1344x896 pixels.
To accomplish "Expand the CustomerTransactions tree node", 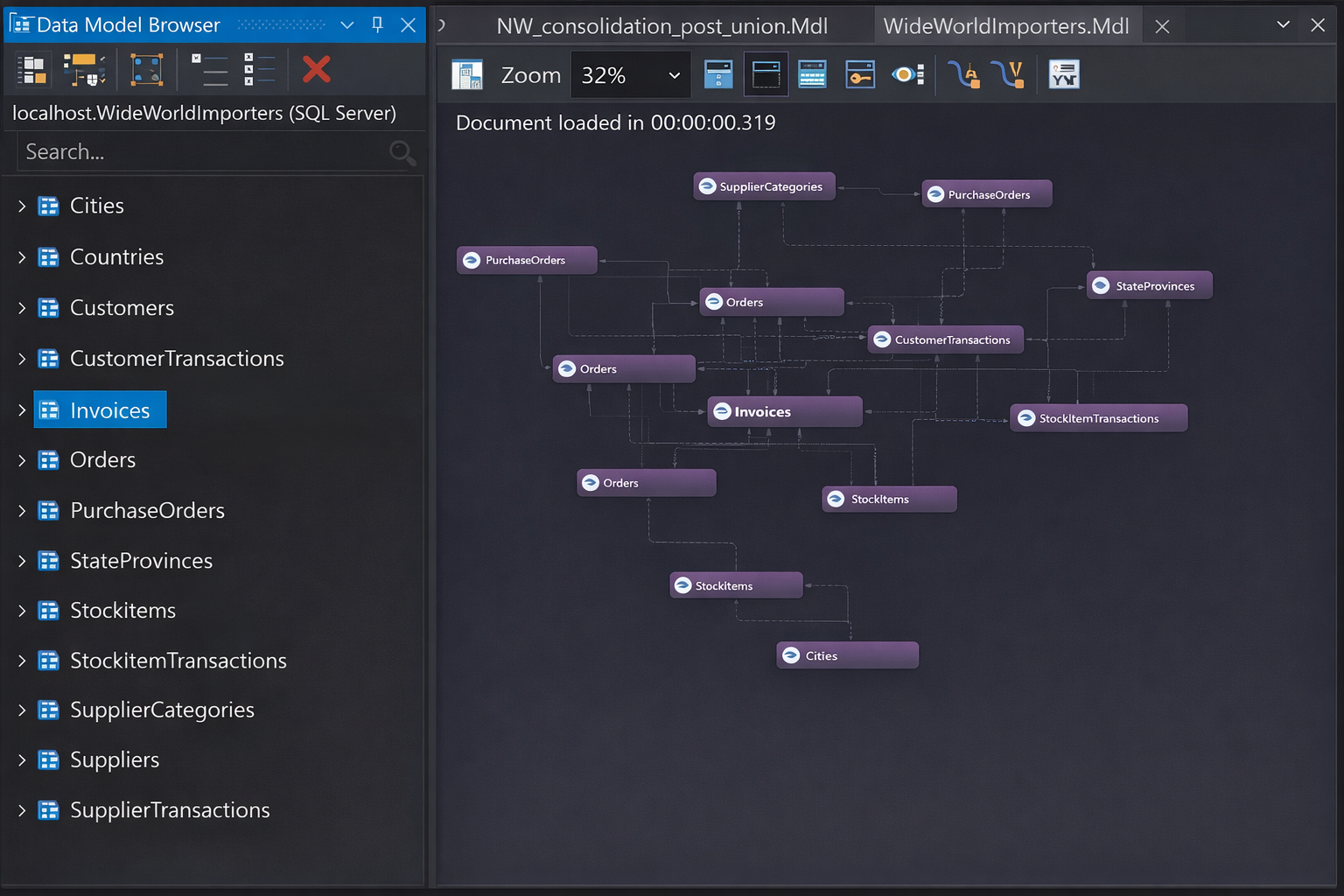I will 22,359.
